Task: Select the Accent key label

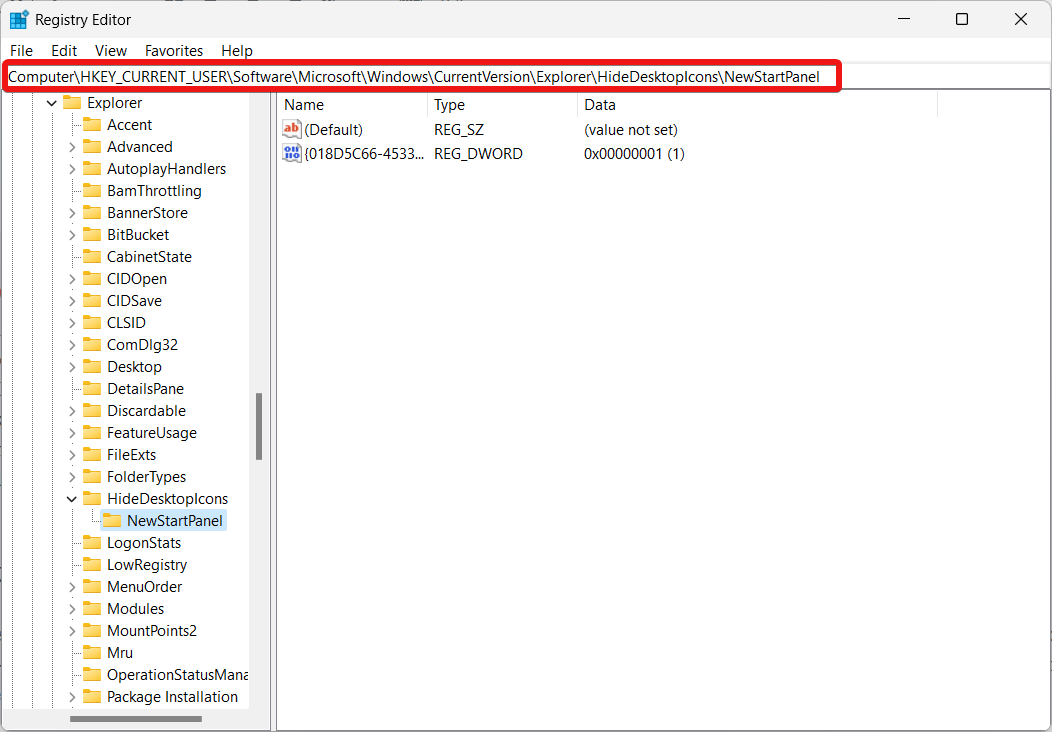Action: coord(129,125)
